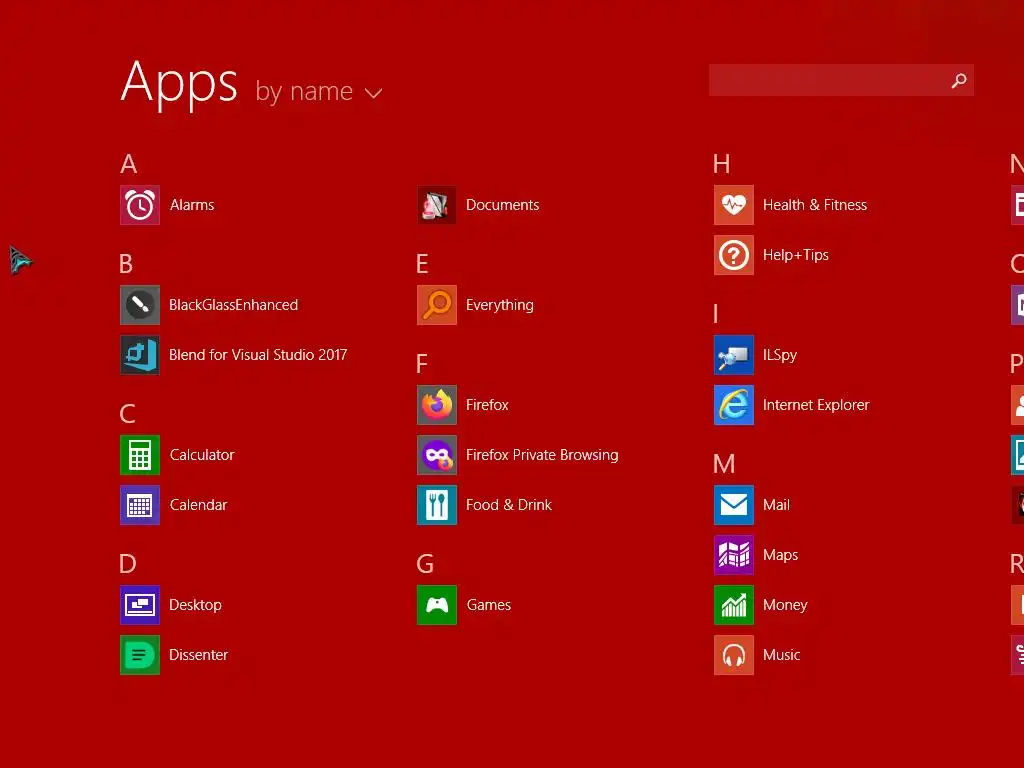1024x768 pixels.
Task: Launch the Money chart icon
Action: (x=734, y=605)
